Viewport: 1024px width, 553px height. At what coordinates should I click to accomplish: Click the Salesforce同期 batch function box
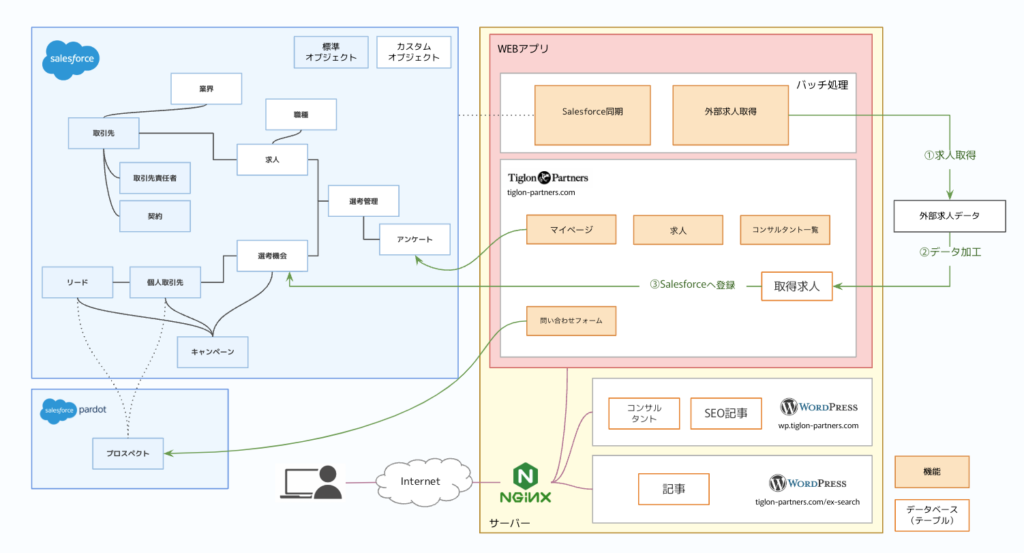[592, 115]
